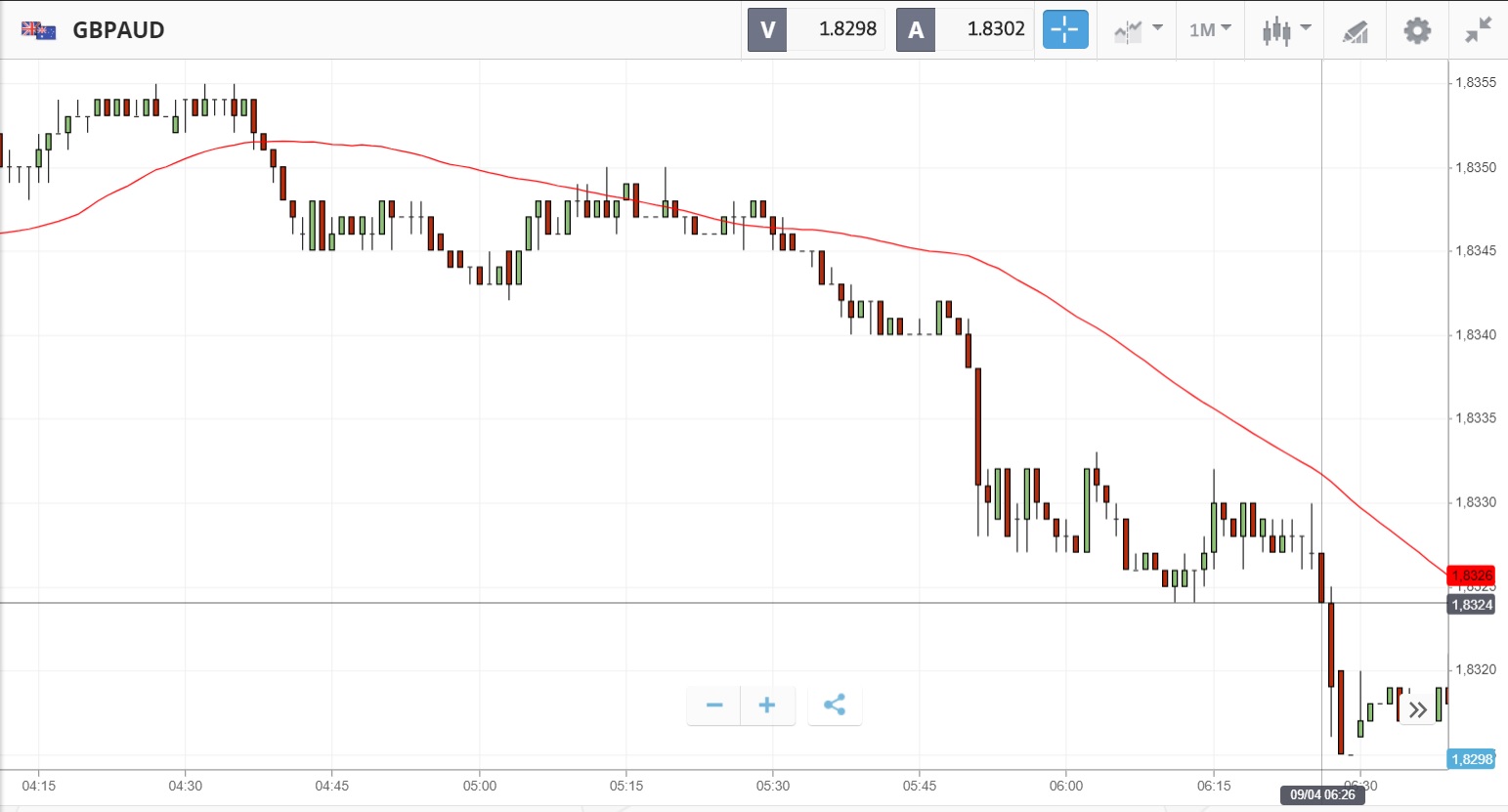Click the blue current price label 1,8298
1508x812 pixels.
point(1471,759)
